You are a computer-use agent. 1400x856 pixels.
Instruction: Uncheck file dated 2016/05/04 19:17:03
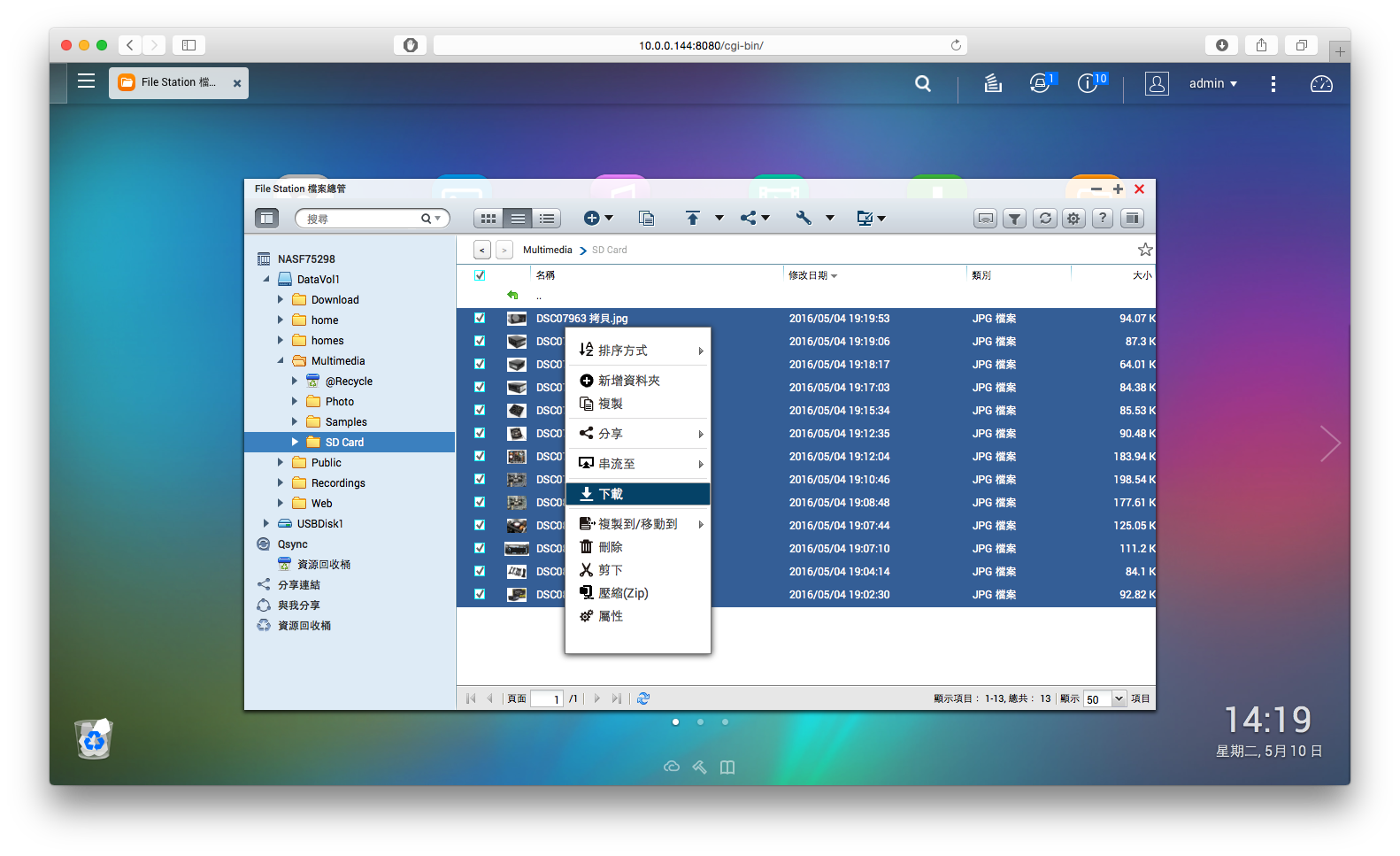point(480,388)
